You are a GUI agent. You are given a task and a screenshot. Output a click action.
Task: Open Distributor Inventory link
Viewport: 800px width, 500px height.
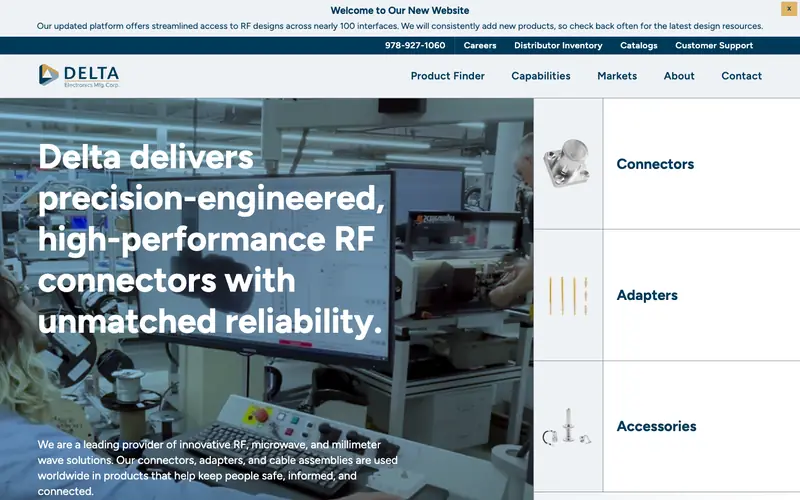(558, 45)
